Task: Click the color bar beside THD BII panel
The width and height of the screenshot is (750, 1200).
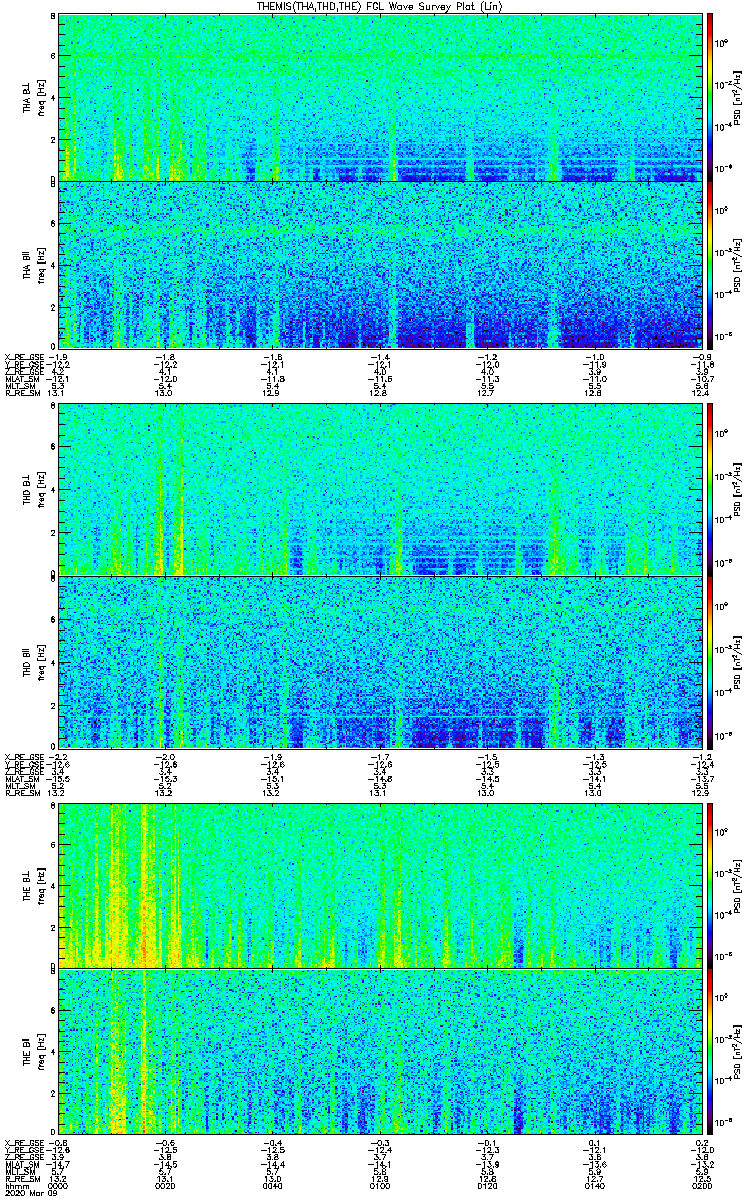Action: click(710, 661)
